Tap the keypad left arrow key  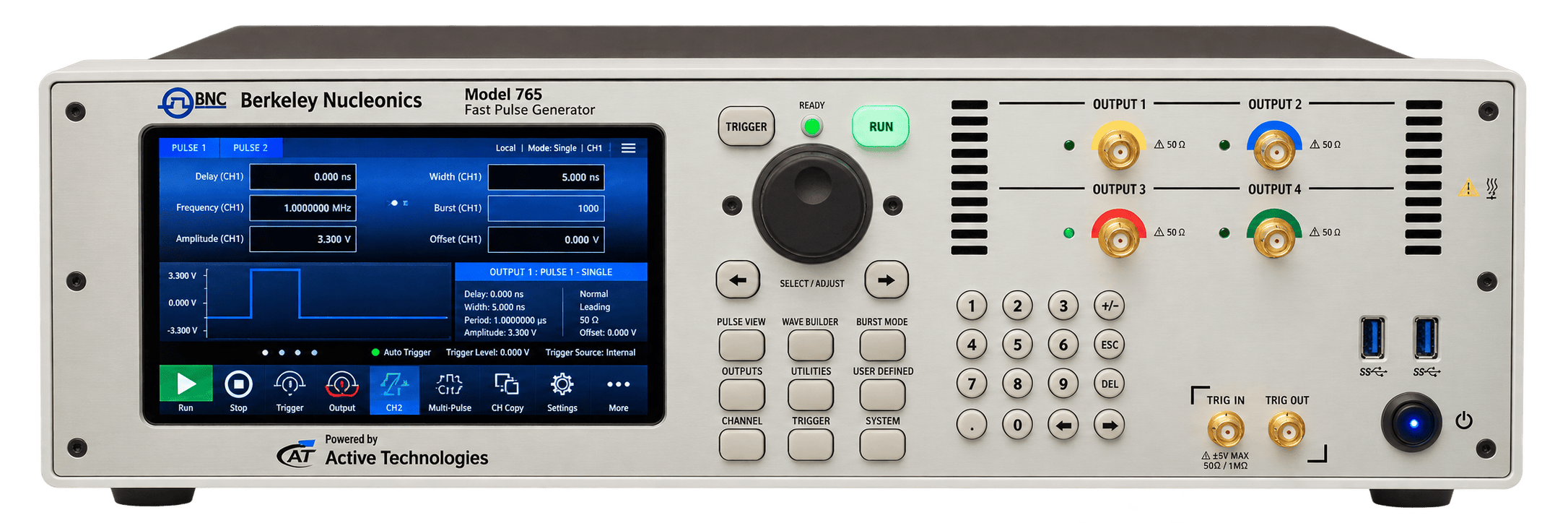1063,425
